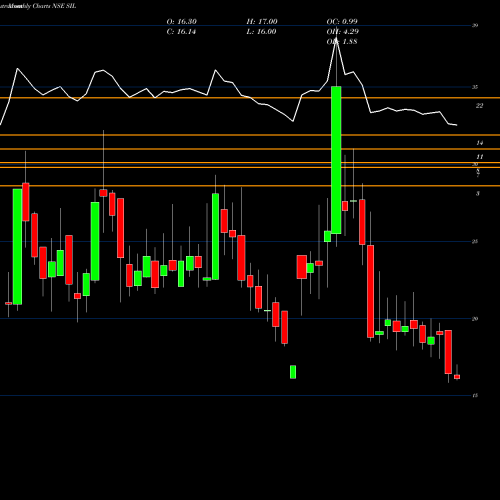
Task: Click the orange level label "14"
Action: click(479, 143)
